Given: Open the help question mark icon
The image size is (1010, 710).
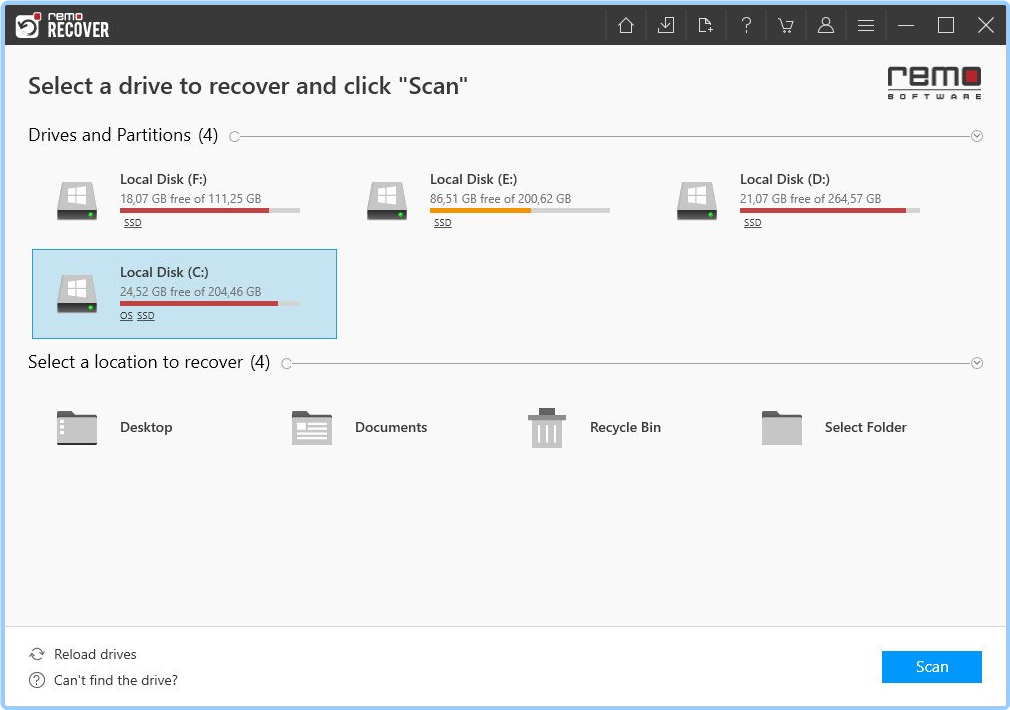Looking at the screenshot, I should coord(746,25).
